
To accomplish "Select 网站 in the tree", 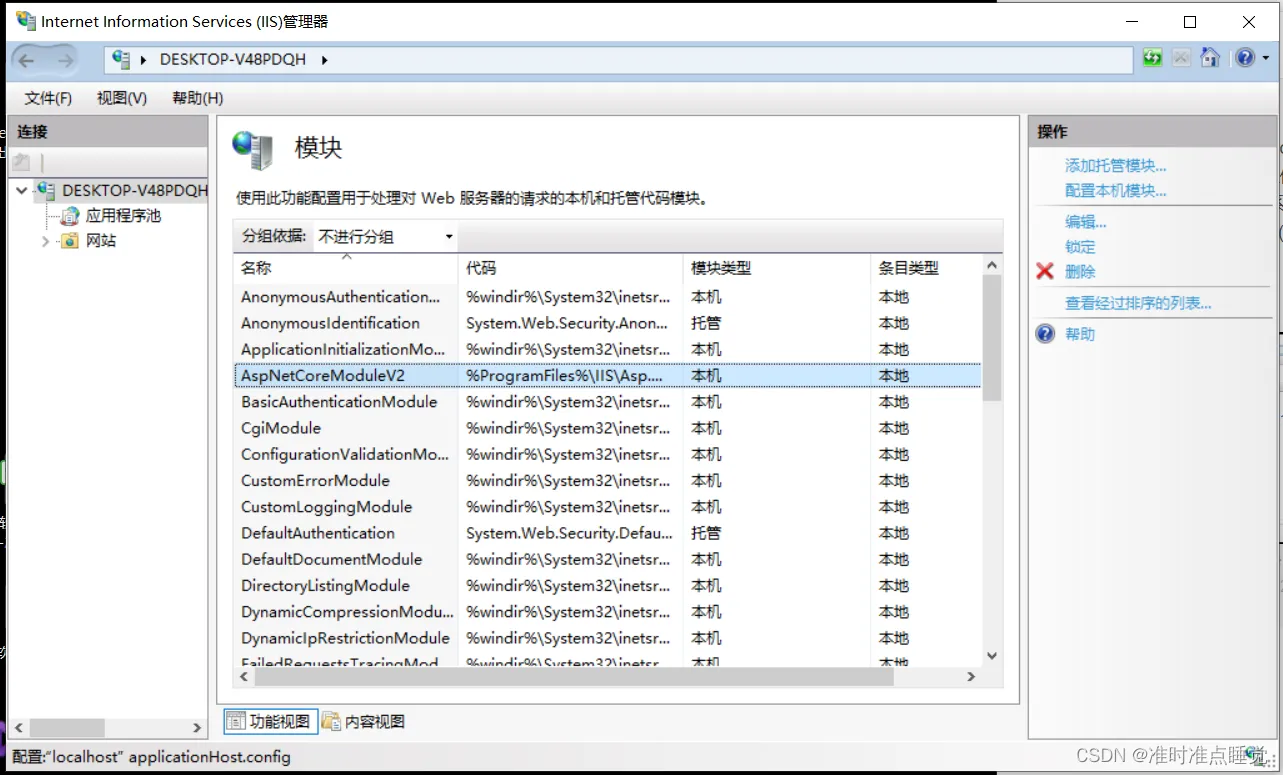I will point(101,241).
